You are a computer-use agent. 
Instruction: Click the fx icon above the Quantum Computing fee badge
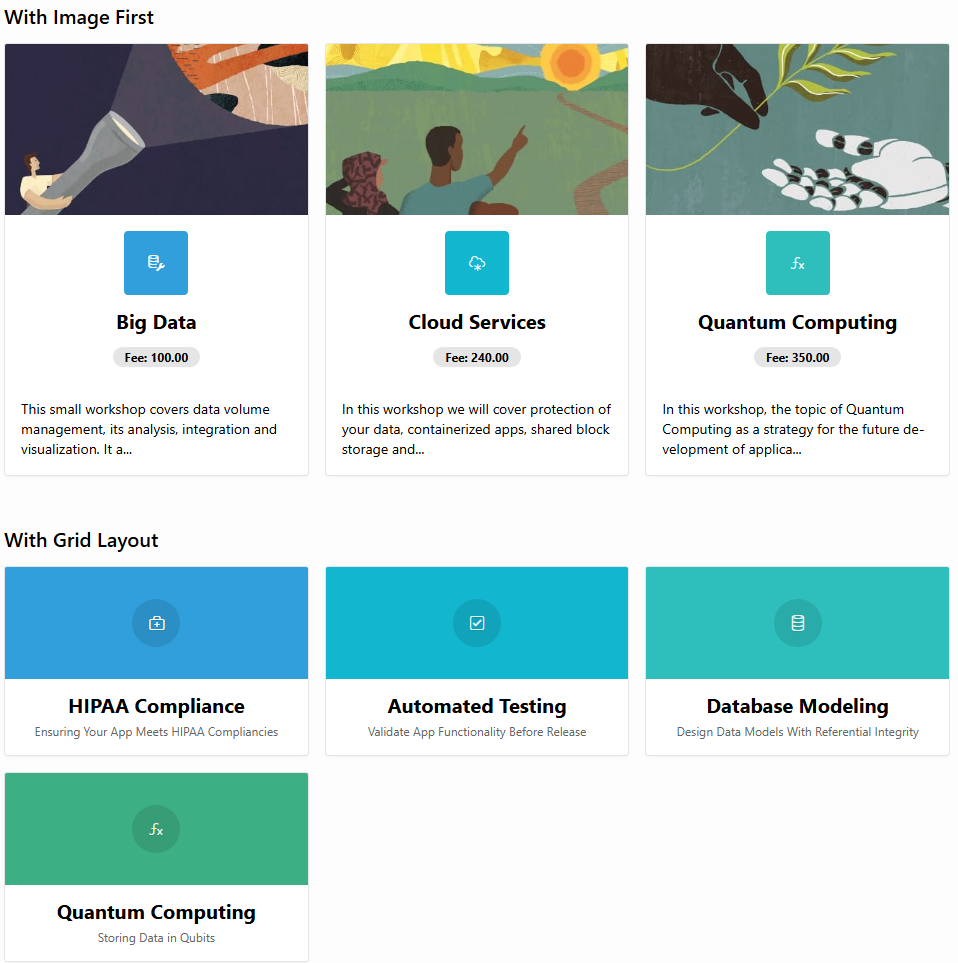coord(797,263)
